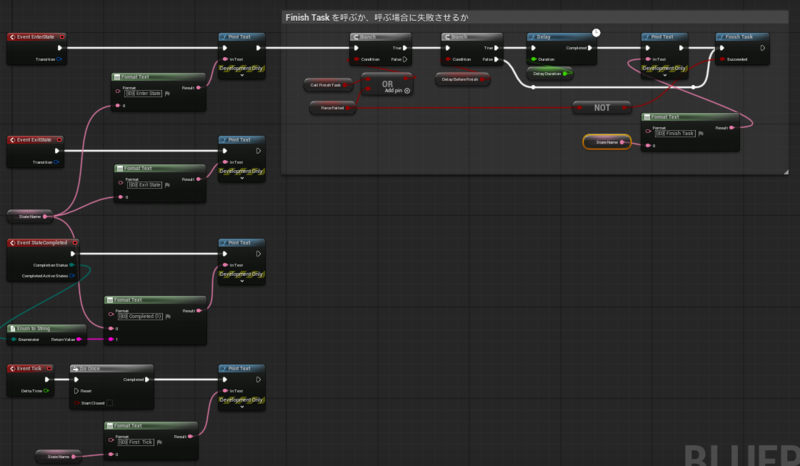800x466 pixels.
Task: Click the localization flag beside Finish Task format
Action: point(701,133)
